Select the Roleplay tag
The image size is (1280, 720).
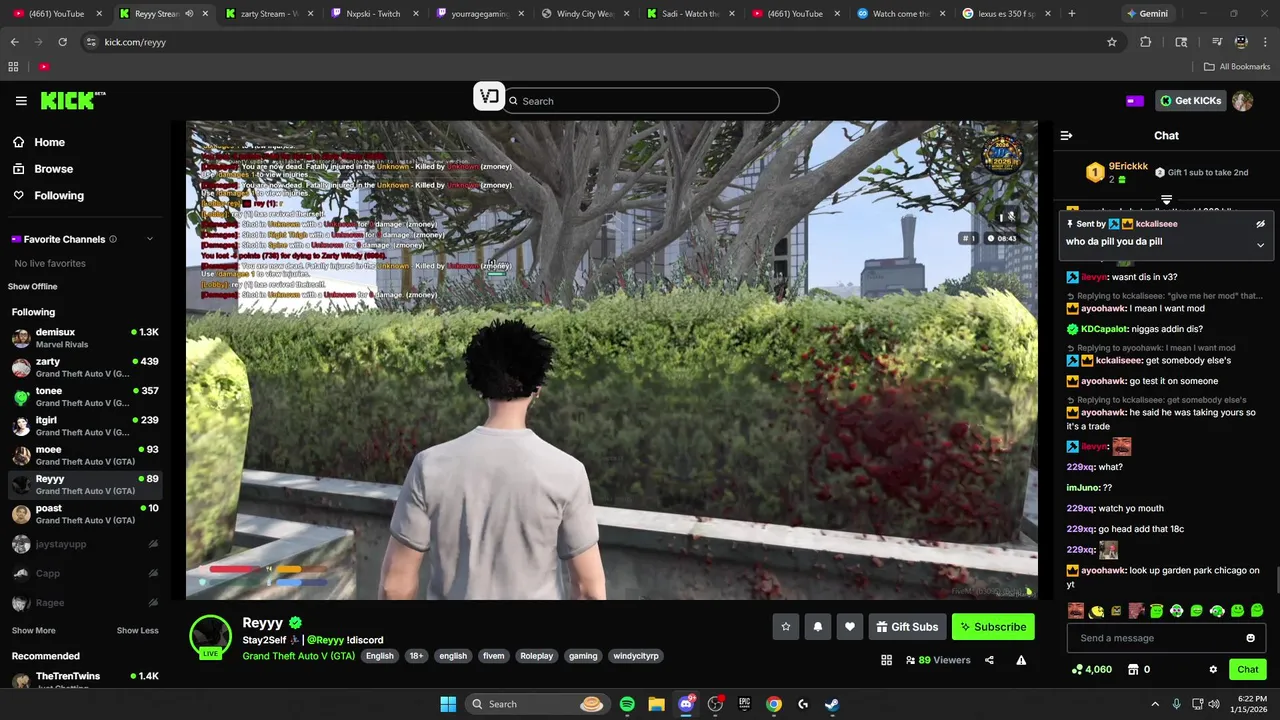click(536, 656)
